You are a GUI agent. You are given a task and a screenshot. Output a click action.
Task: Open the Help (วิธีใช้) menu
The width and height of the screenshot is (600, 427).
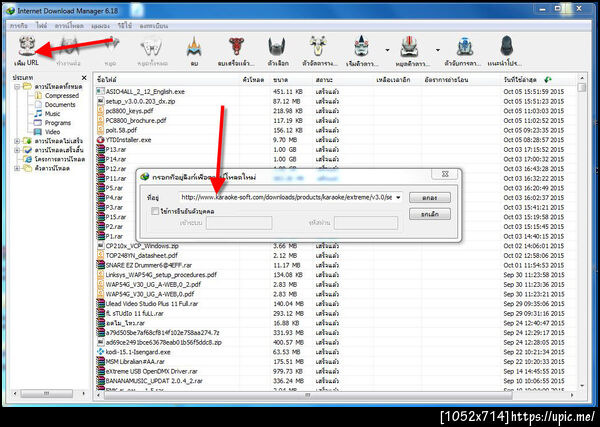click(125, 26)
